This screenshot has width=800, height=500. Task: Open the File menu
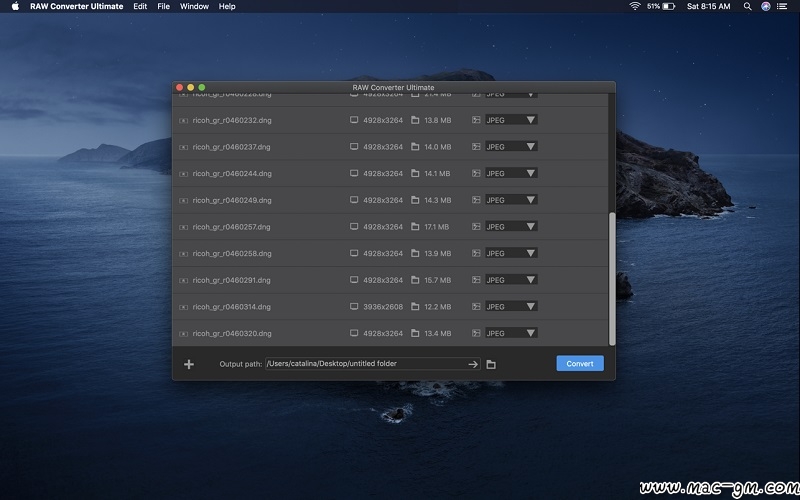click(x=164, y=6)
